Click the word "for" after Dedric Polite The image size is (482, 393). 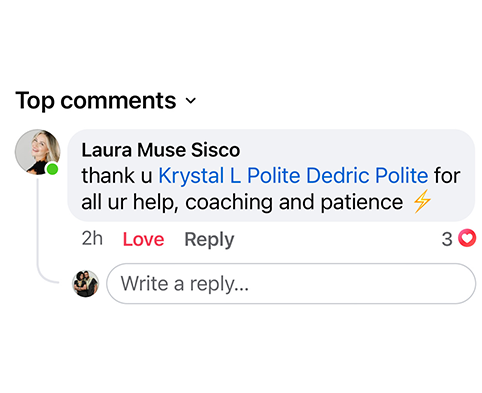[x=447, y=176]
